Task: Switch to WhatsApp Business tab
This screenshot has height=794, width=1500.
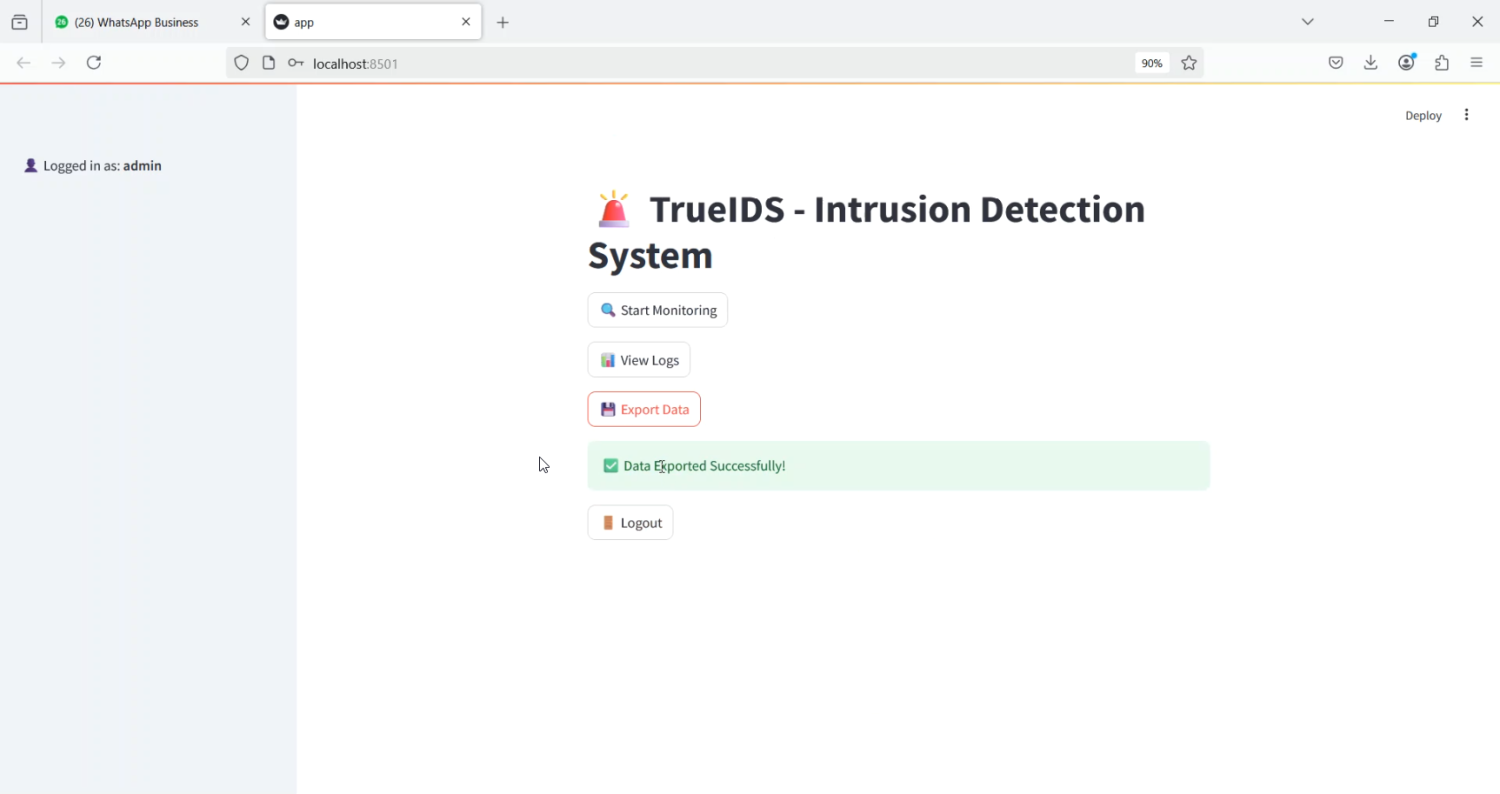Action: 151,22
